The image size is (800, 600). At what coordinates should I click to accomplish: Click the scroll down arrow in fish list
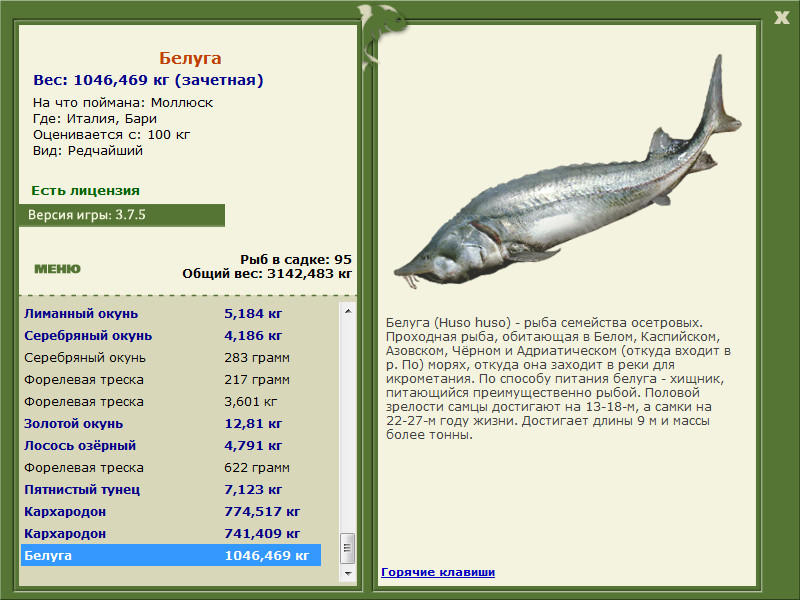348,573
